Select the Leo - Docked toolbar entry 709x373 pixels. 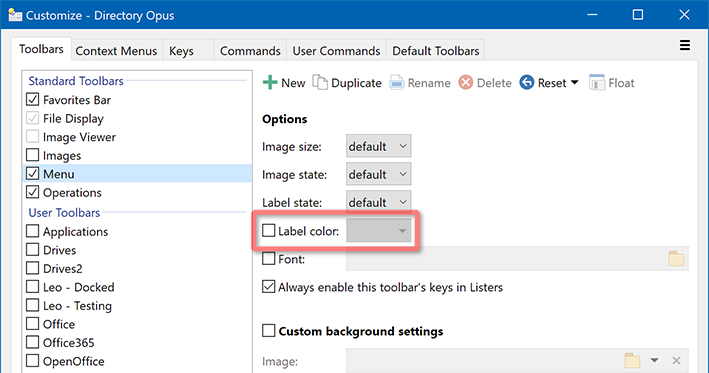137,287
